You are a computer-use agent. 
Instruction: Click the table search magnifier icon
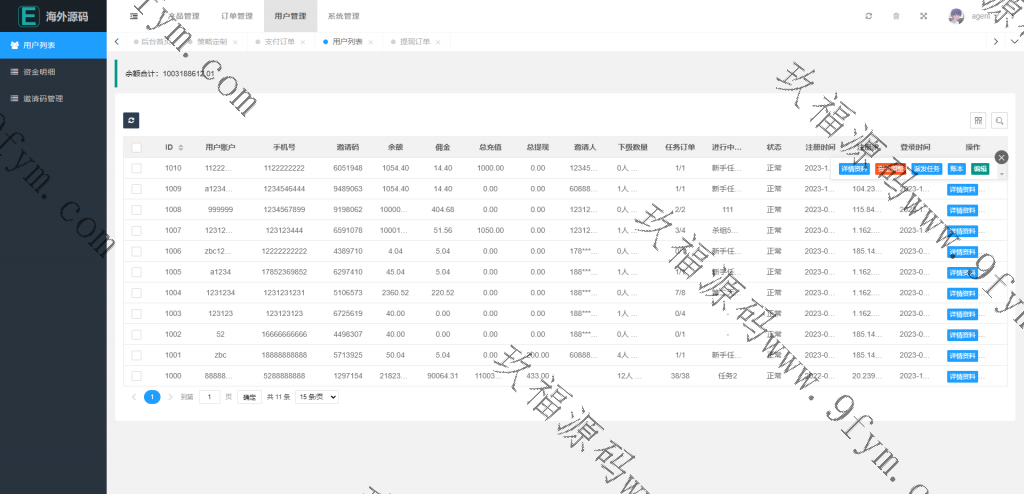pyautogui.click(x=999, y=120)
